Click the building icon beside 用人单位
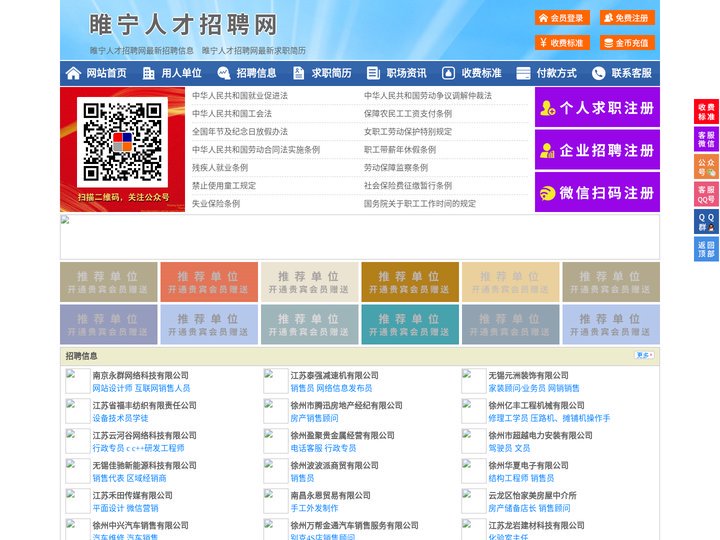Image resolution: width=720 pixels, height=540 pixels. [148, 73]
